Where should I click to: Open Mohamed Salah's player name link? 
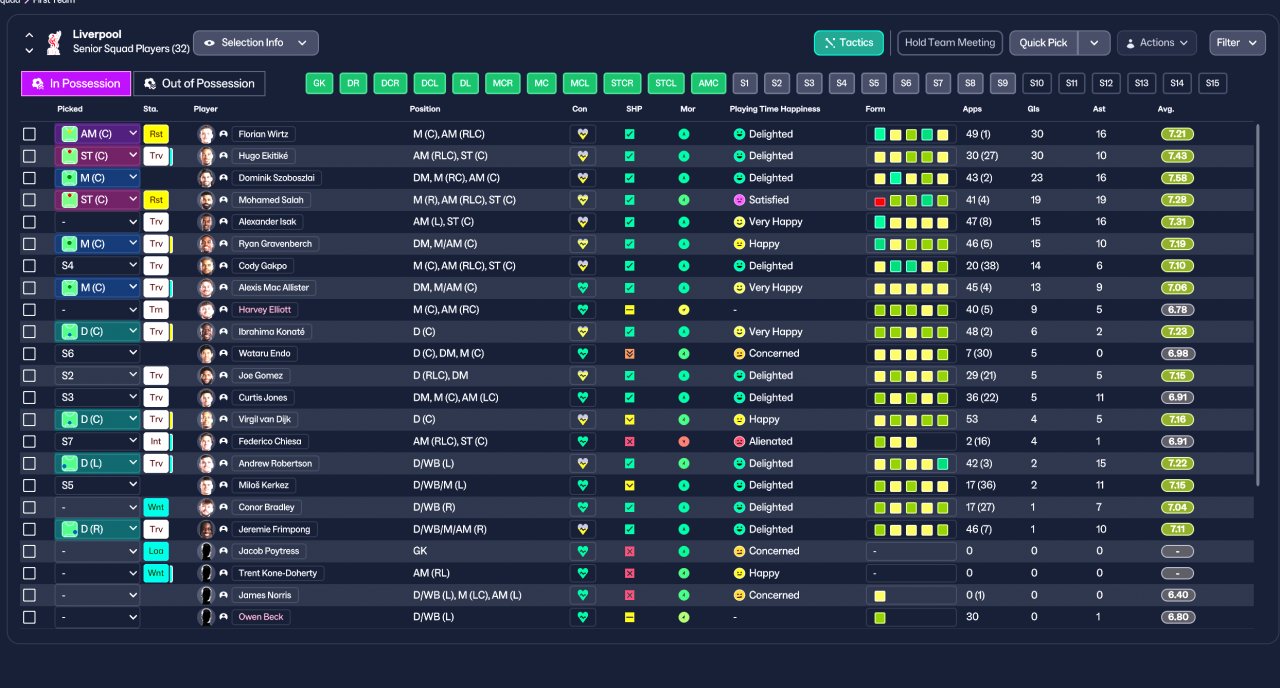click(x=272, y=200)
